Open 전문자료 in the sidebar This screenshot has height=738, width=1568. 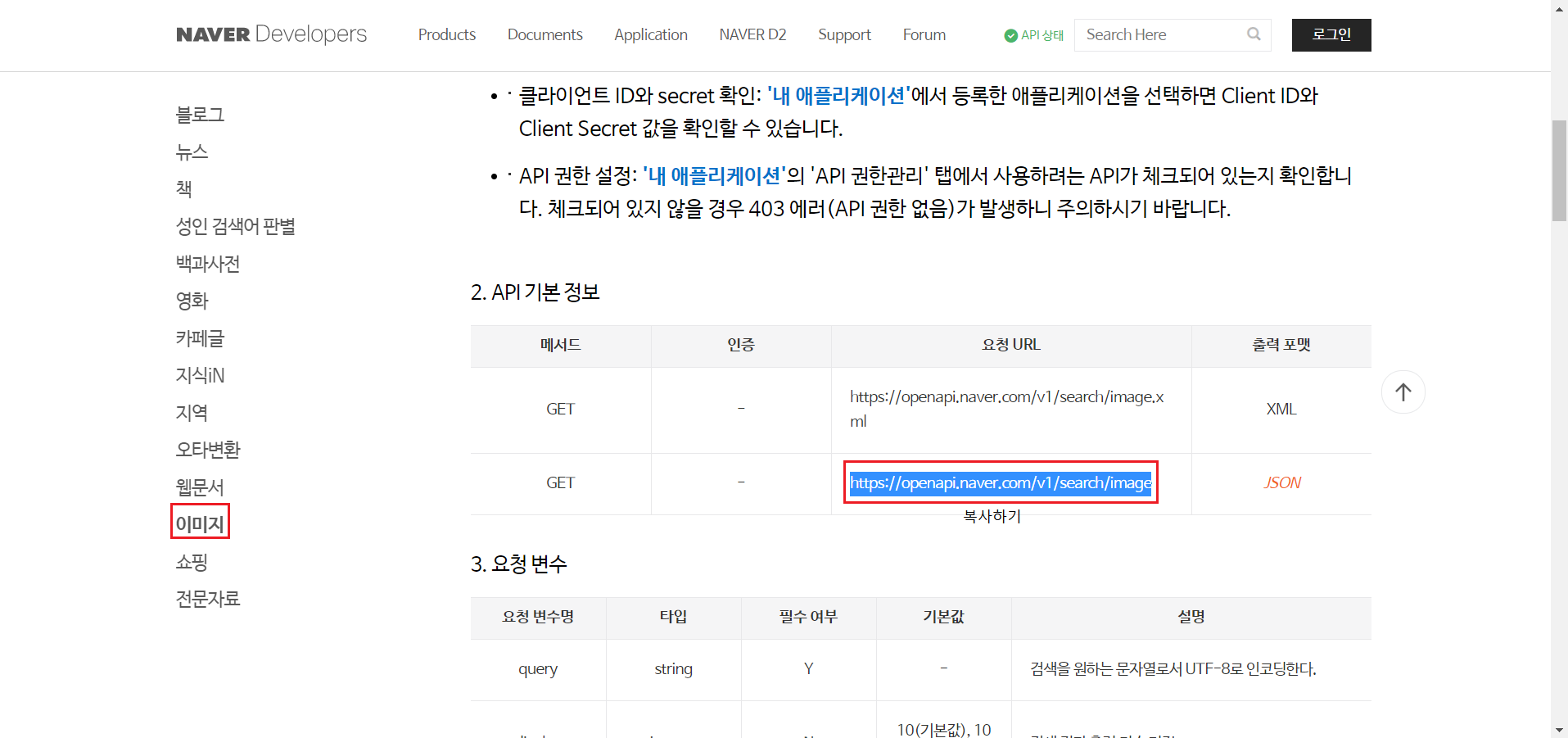[x=208, y=599]
